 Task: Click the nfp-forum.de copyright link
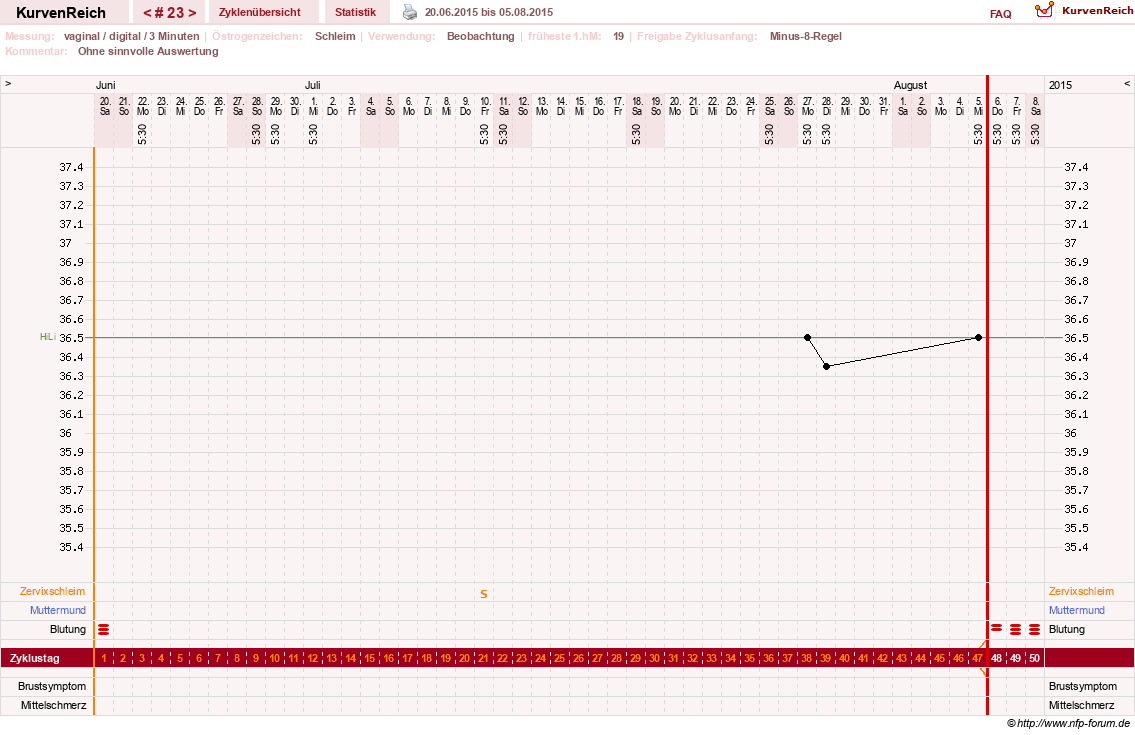coord(1068,723)
